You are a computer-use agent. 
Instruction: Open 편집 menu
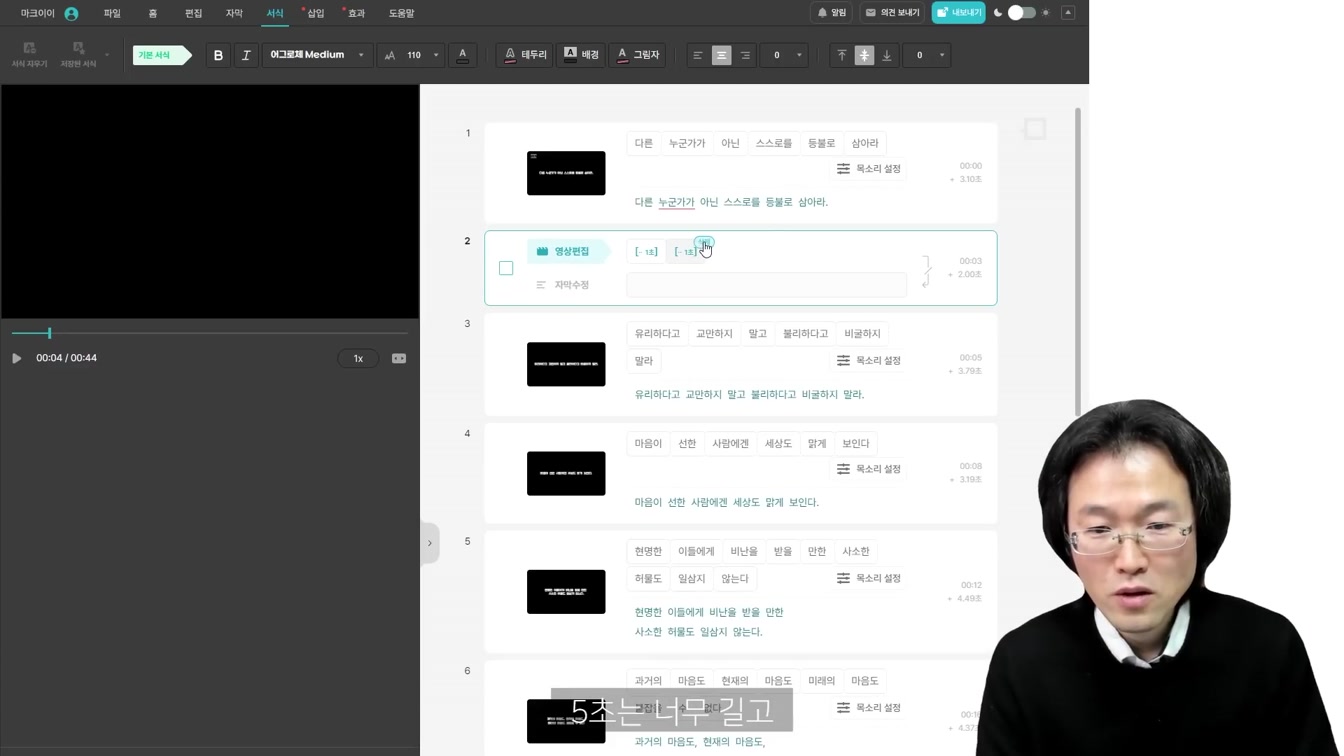[x=193, y=13]
